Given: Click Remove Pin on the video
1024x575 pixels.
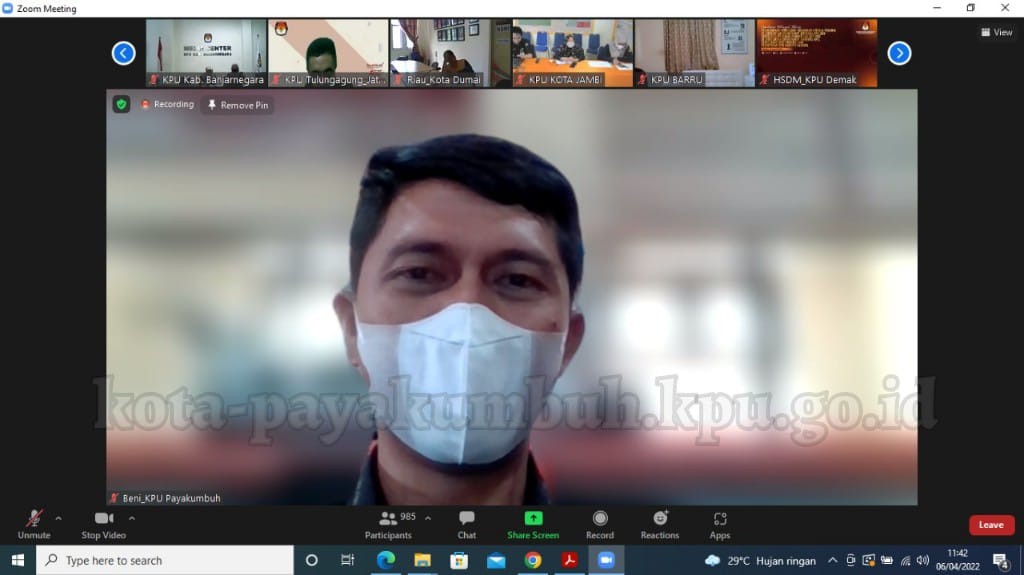Looking at the screenshot, I should 237,105.
